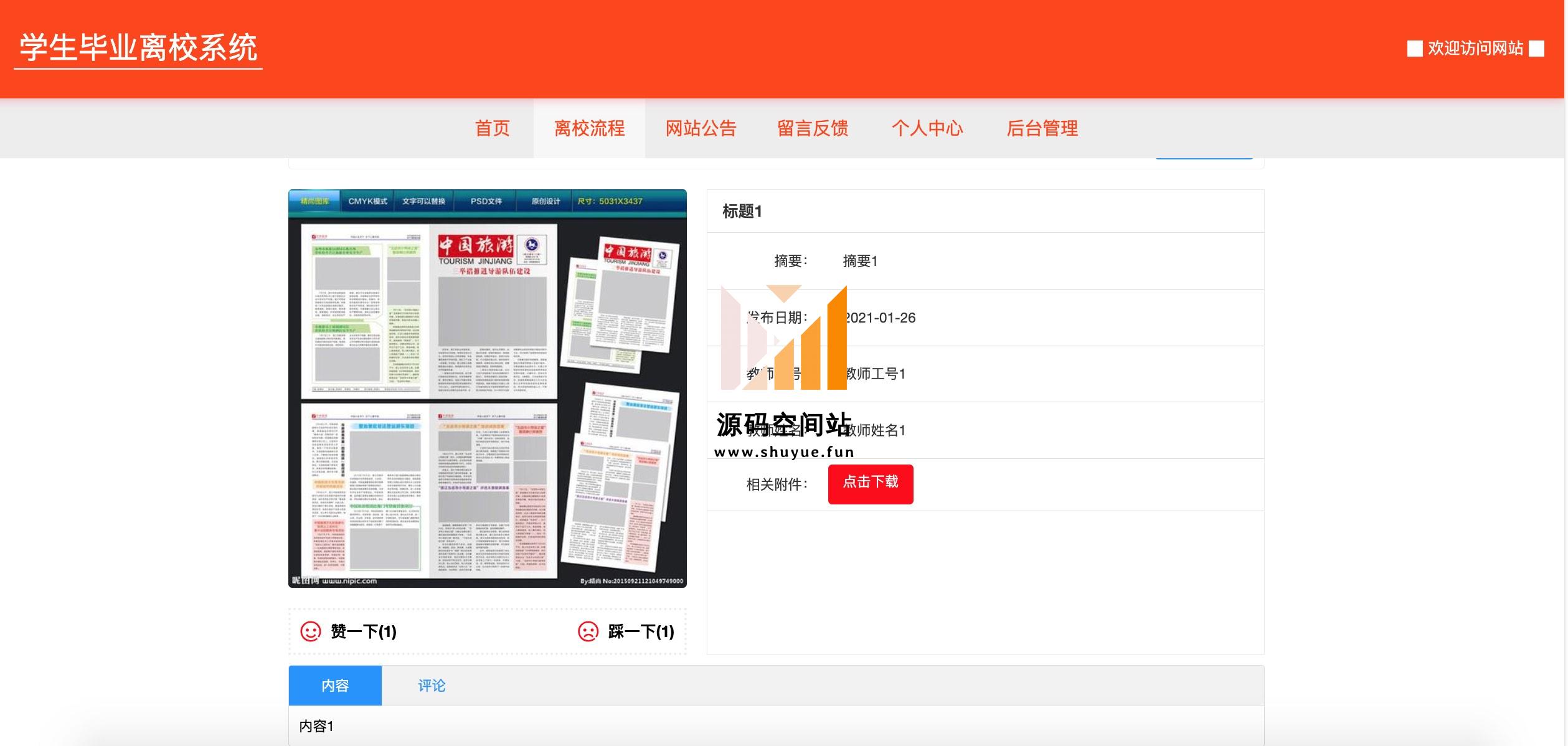1568x746 pixels.
Task: Go to 网站公告 in the navigation bar
Action: (x=701, y=128)
